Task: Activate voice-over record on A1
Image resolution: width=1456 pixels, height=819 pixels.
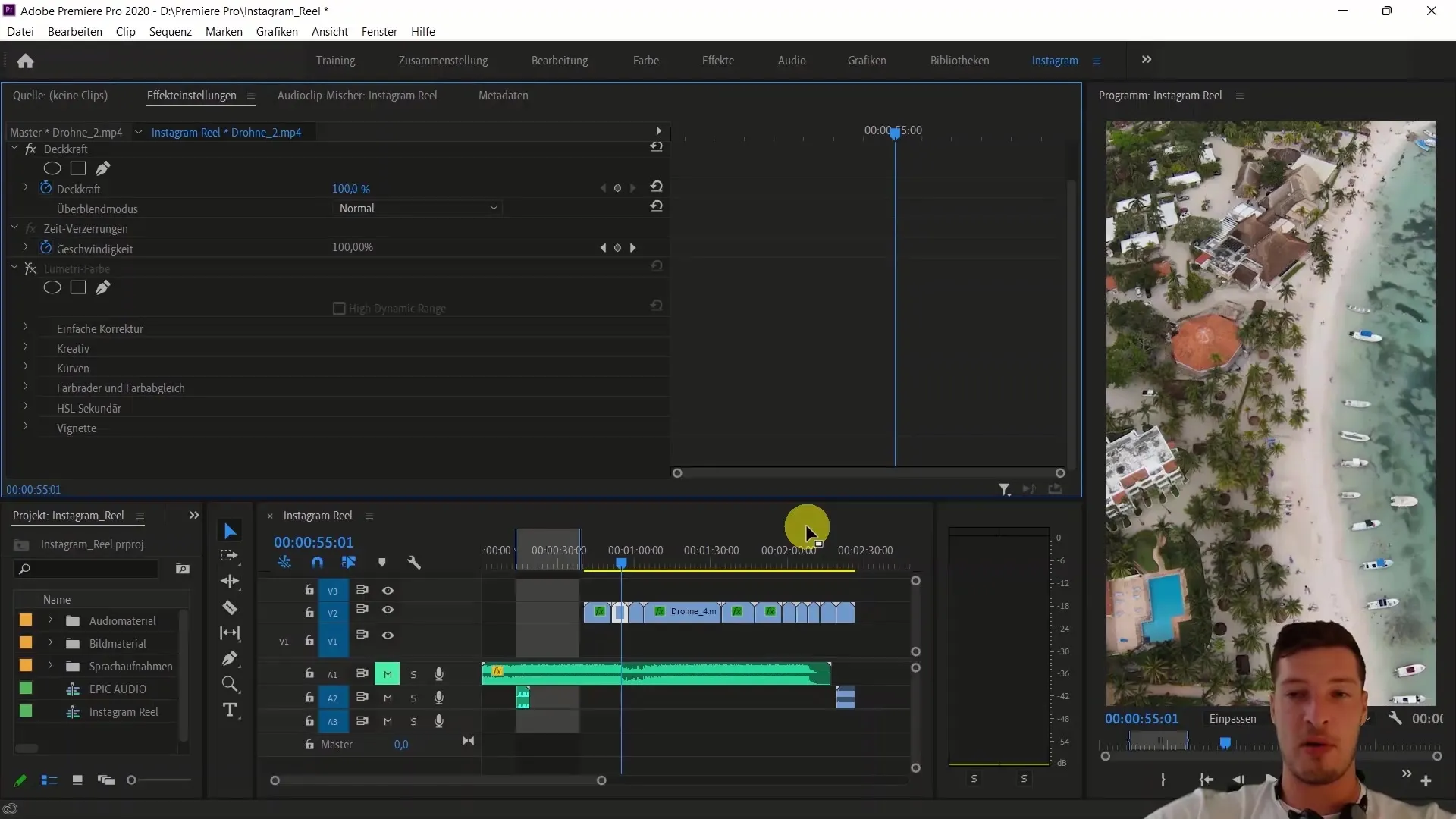Action: (438, 674)
